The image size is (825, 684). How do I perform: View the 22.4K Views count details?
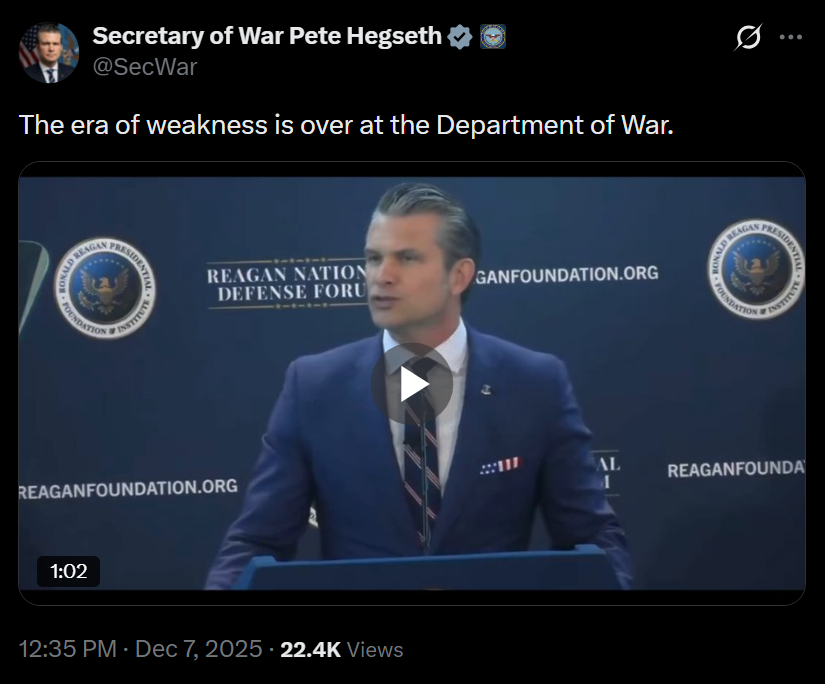341,649
